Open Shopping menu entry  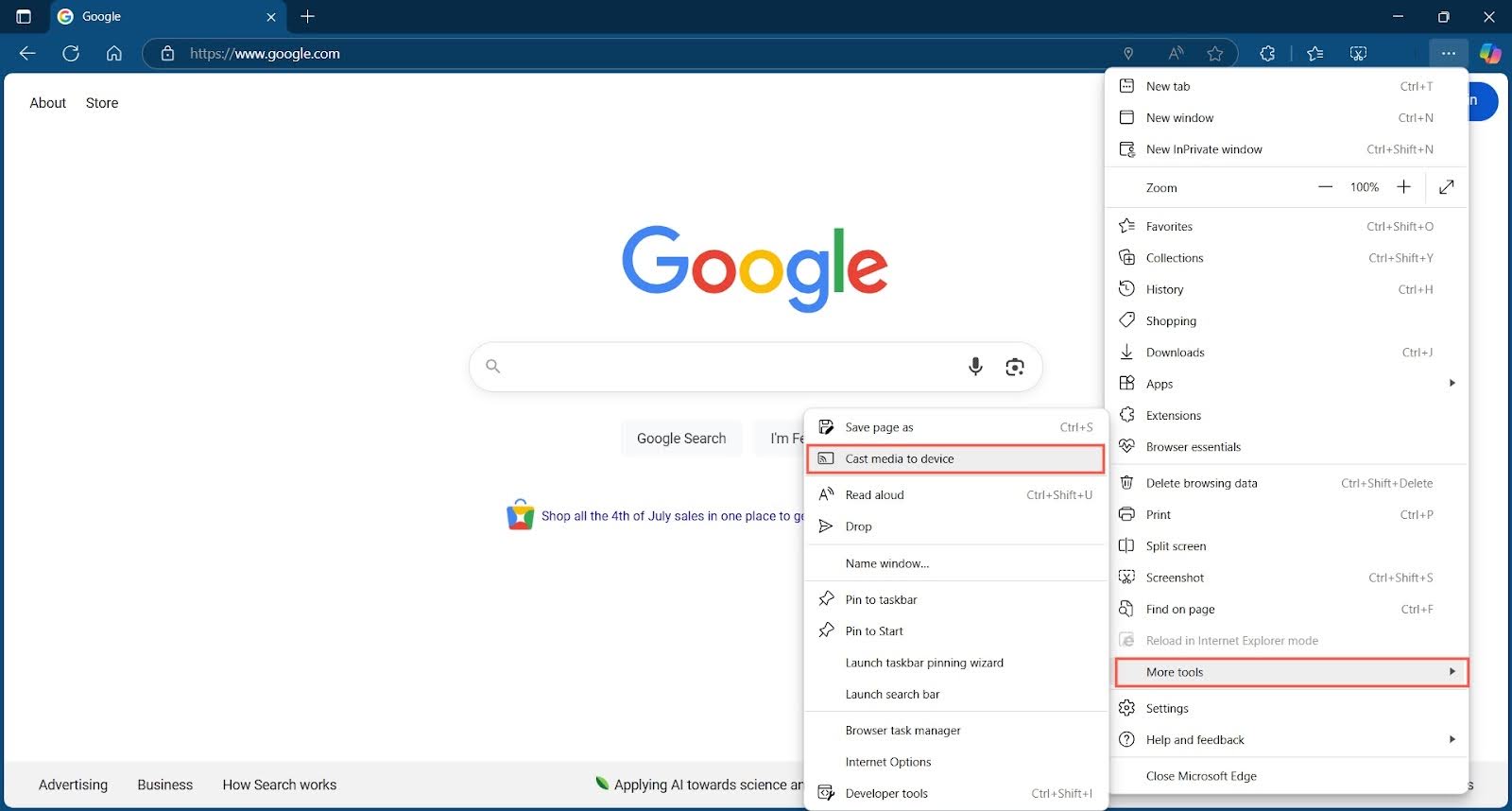click(x=1286, y=320)
